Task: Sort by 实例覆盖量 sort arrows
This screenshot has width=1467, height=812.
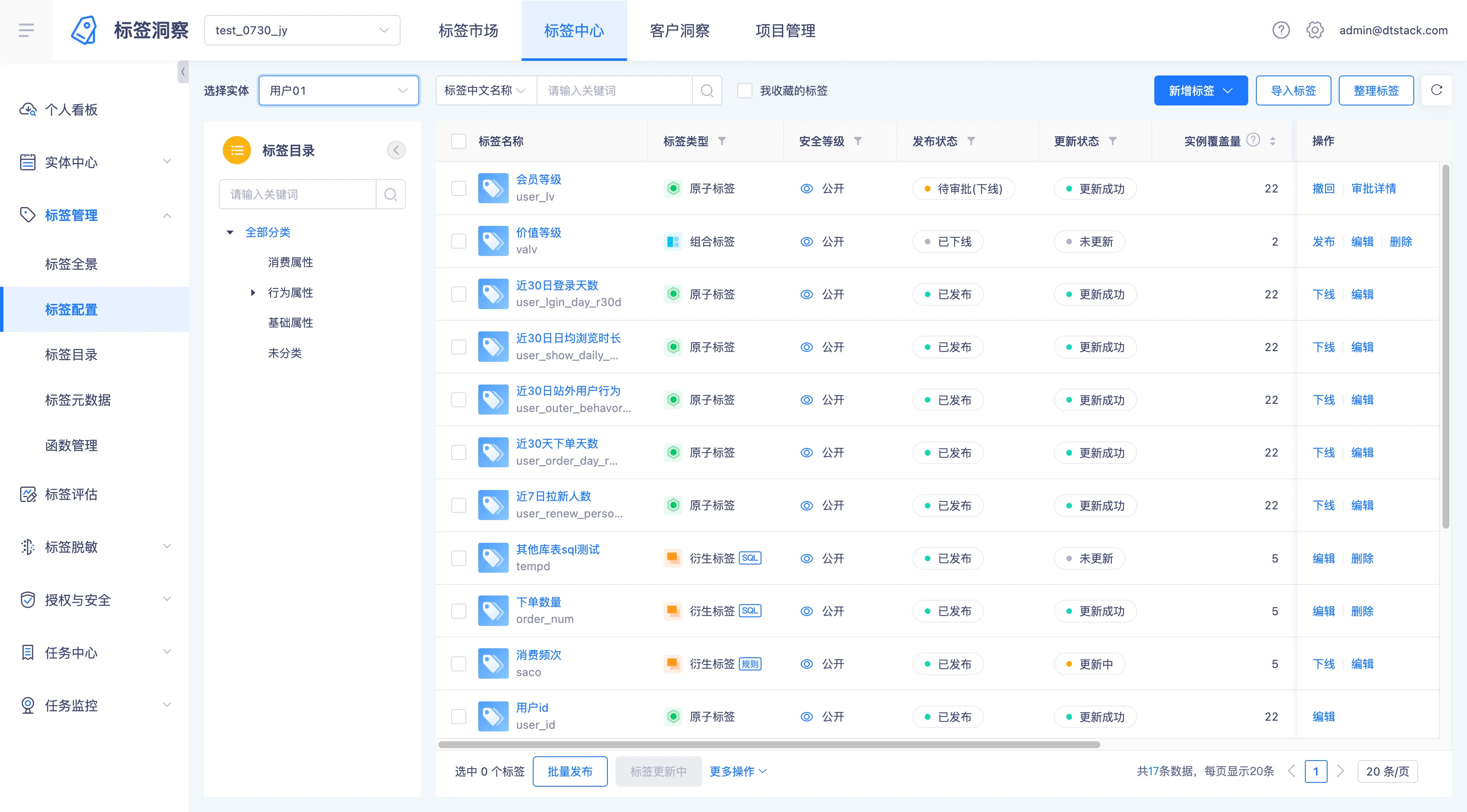Action: tap(1272, 141)
